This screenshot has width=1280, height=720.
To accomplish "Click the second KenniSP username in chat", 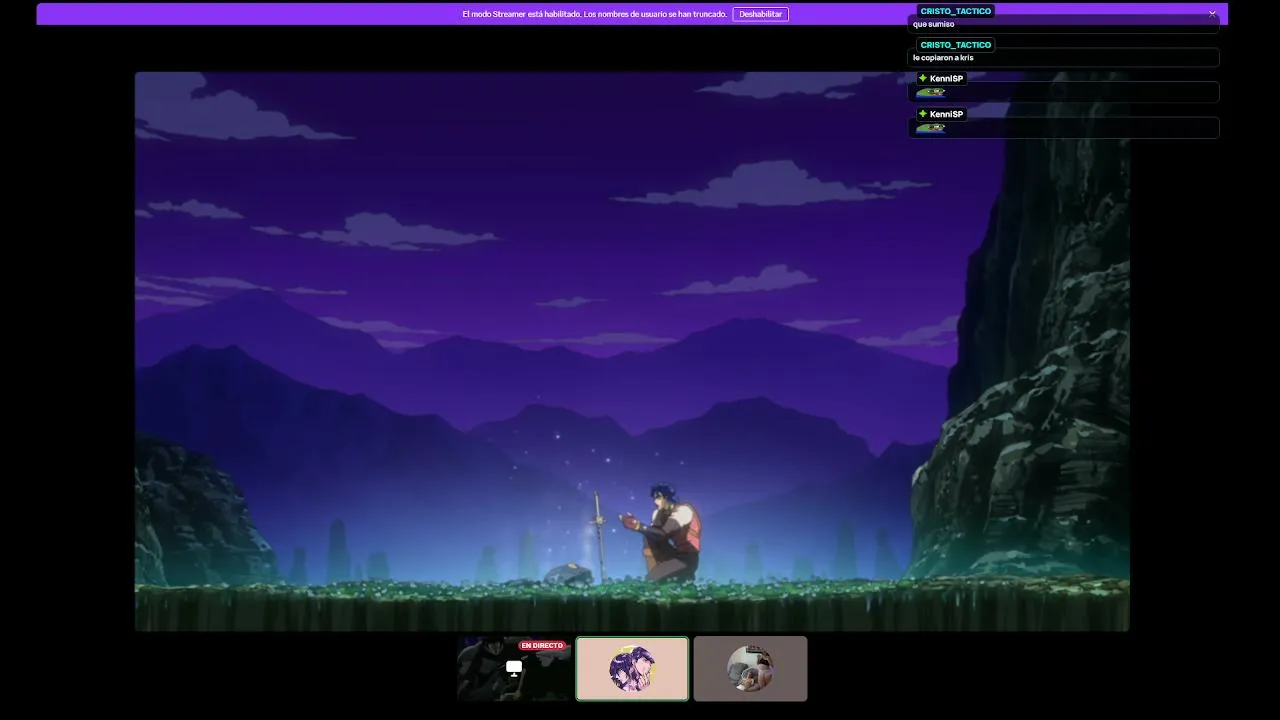I will pos(946,114).
